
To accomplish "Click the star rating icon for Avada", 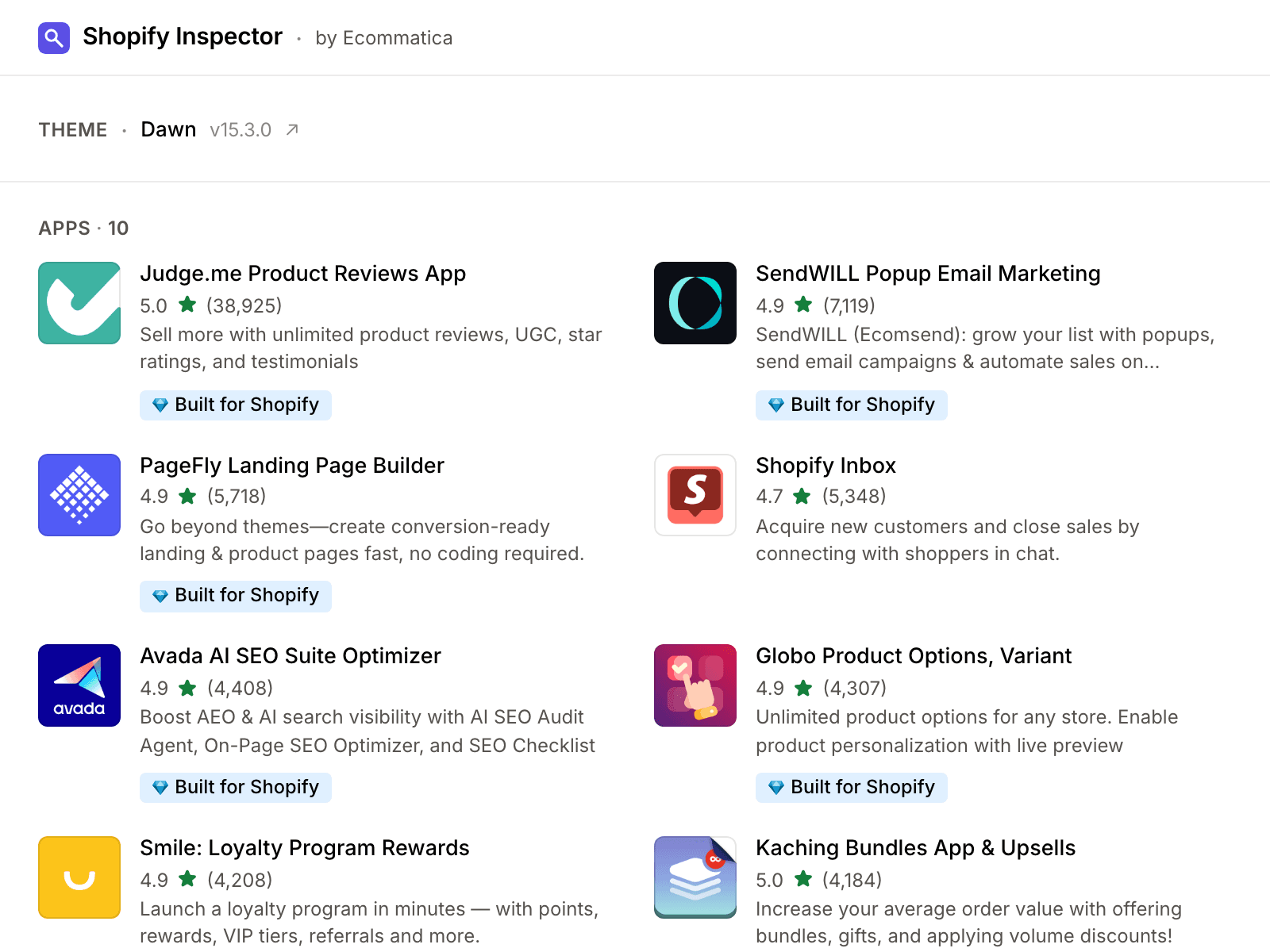I will coord(187,688).
